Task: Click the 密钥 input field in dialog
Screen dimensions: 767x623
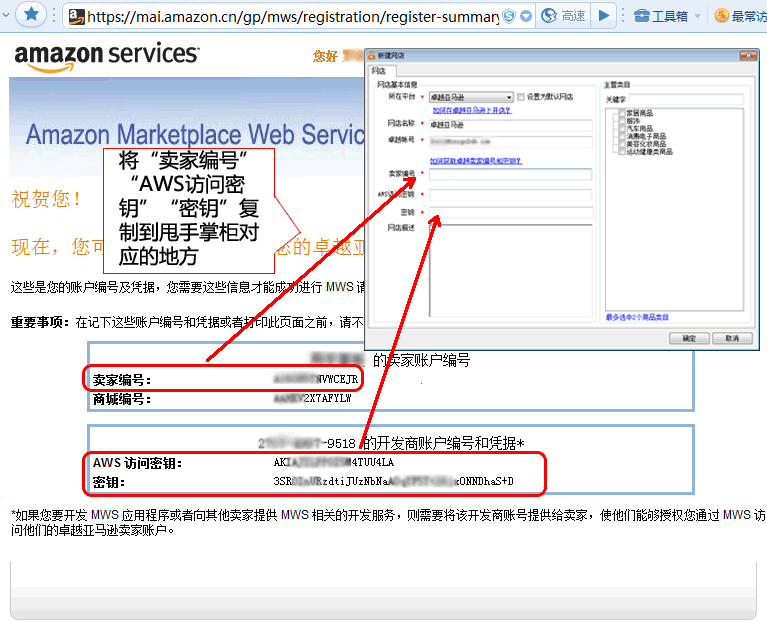Action: click(x=511, y=212)
